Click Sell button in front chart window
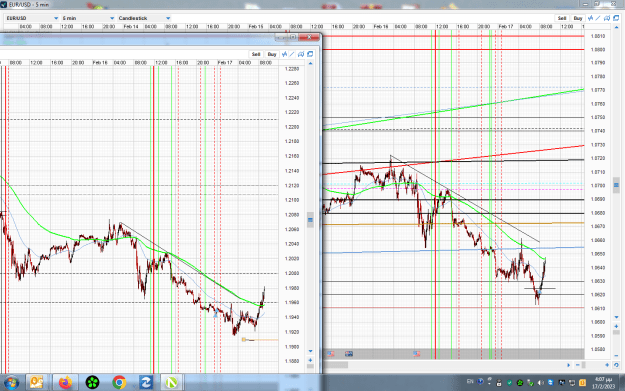Screen dimensions: 625x391 coord(256,54)
